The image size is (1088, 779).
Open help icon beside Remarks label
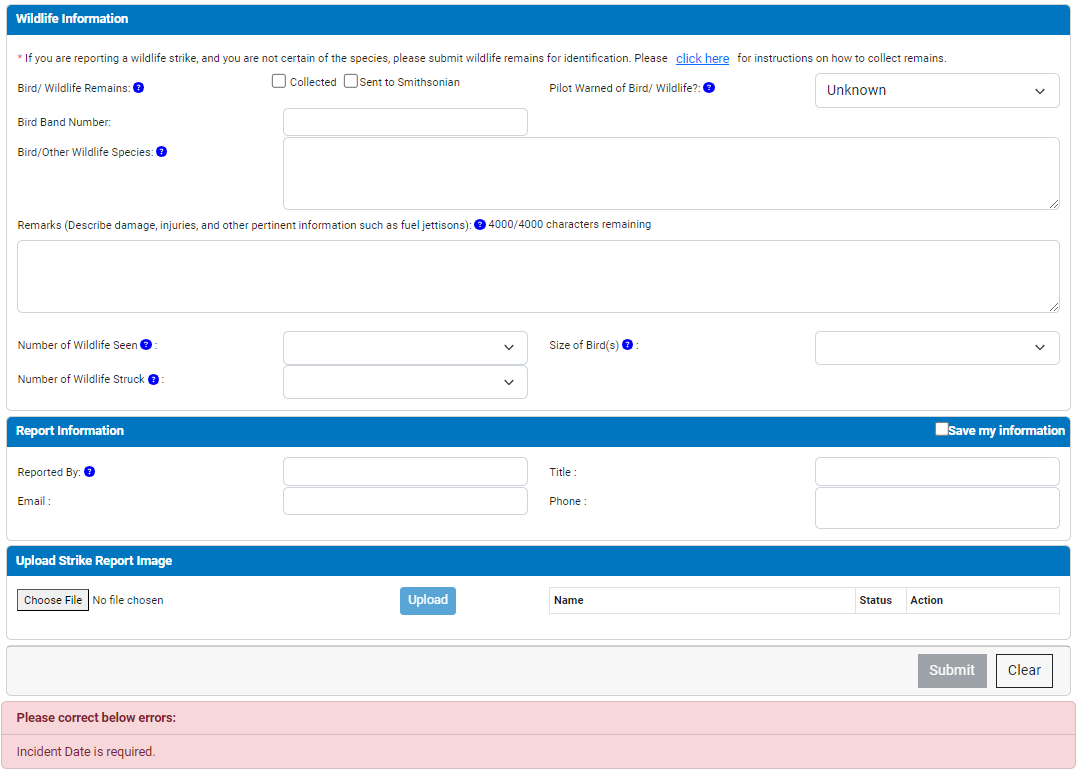(x=479, y=224)
